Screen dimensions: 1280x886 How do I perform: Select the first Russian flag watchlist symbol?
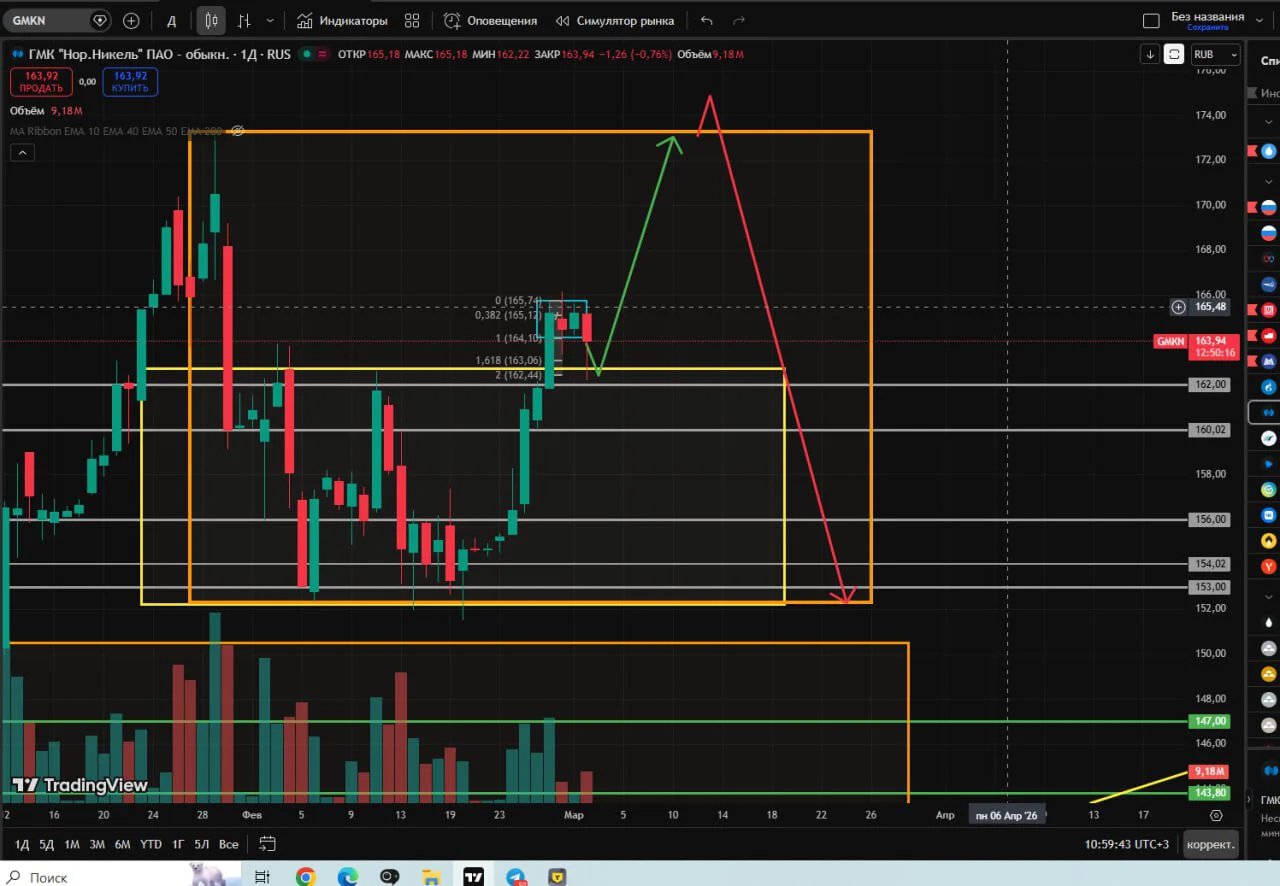point(1269,207)
